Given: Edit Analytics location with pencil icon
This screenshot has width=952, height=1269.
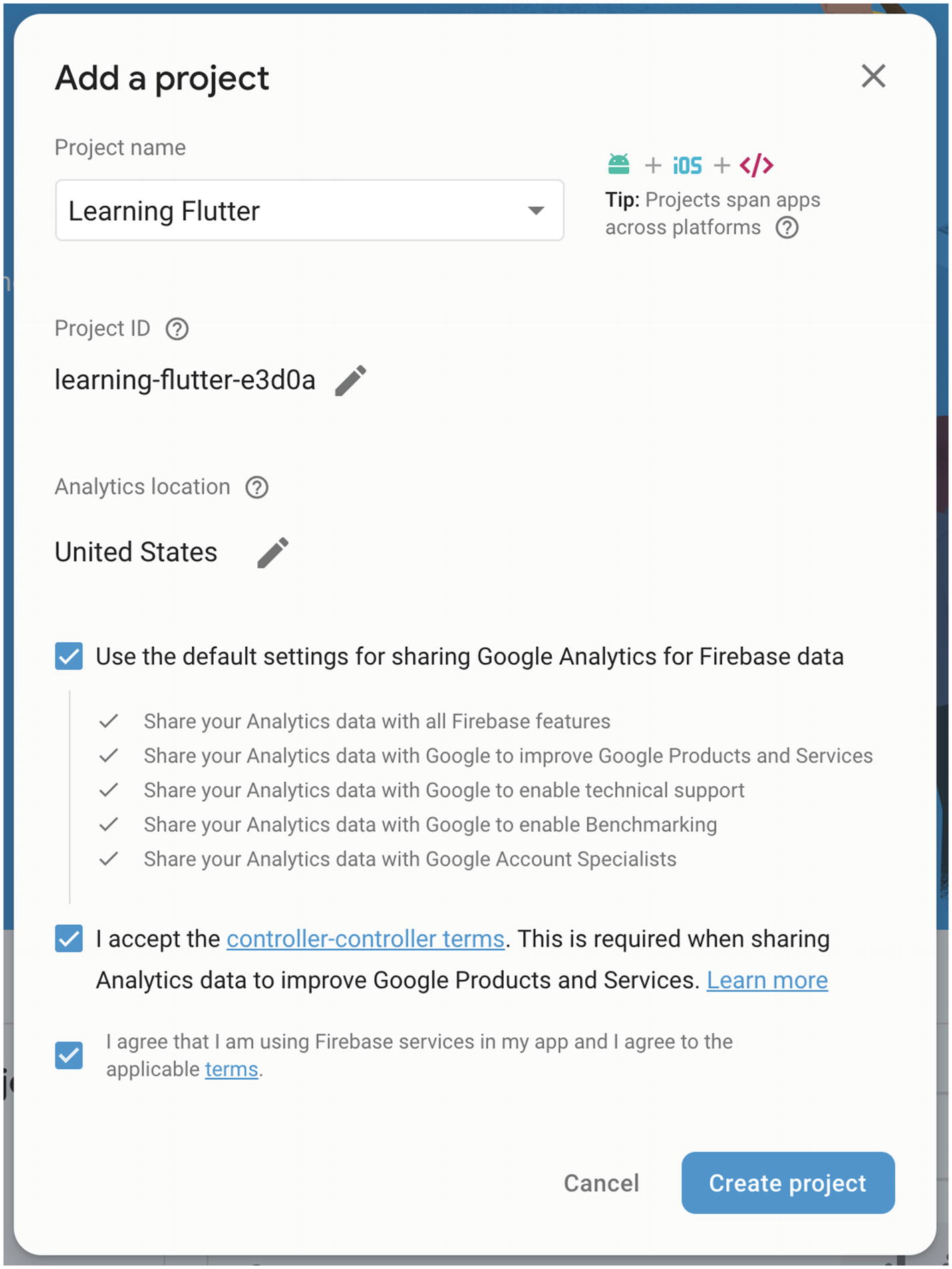Looking at the screenshot, I should pyautogui.click(x=273, y=553).
